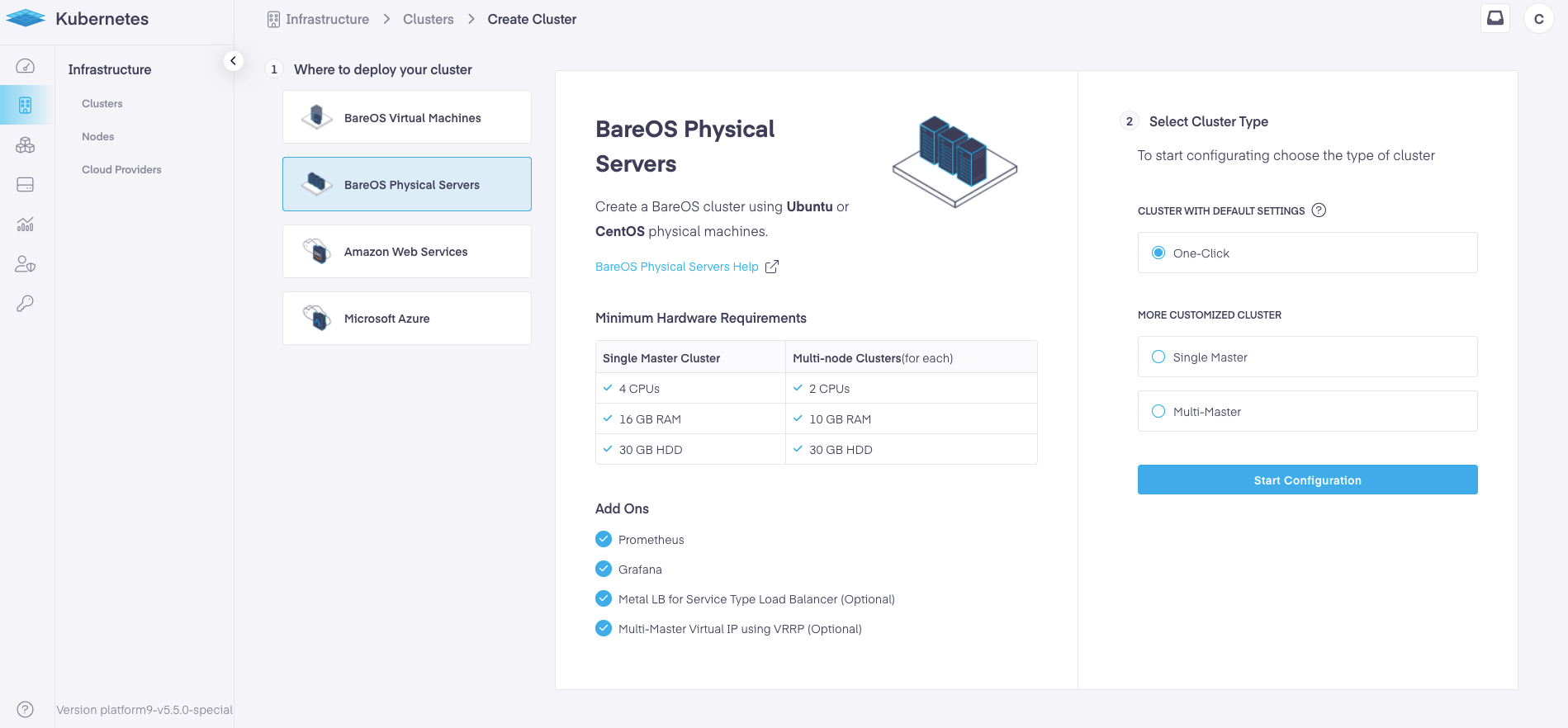Click the external link icon next to Help
This screenshot has width=1568, height=728.
coord(772,267)
